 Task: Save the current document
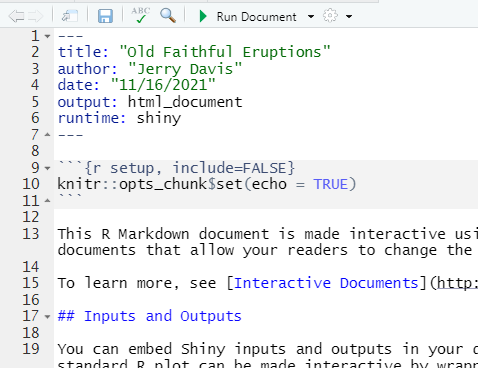(x=105, y=16)
